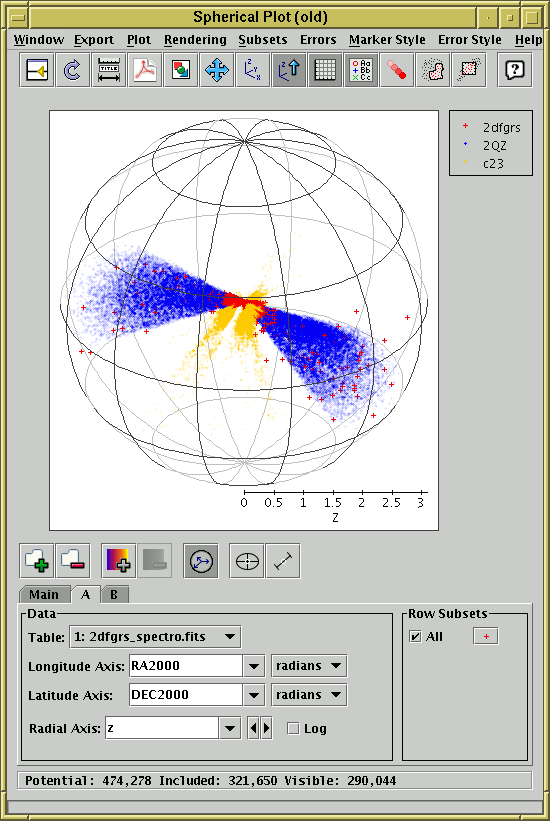Expand Radial Axis column dropdown arrow
The image size is (550, 821).
(x=229, y=728)
